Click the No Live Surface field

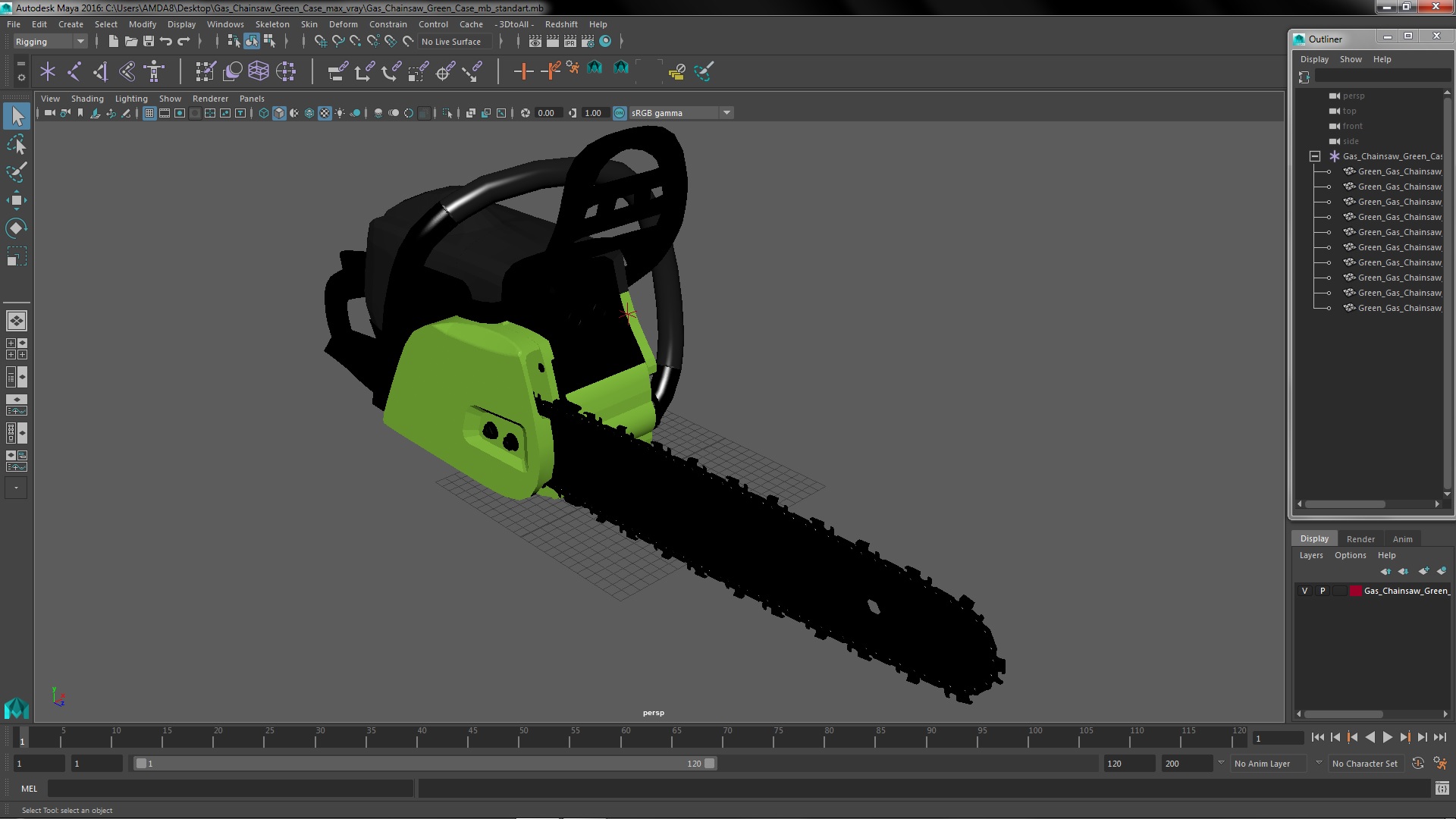(x=452, y=42)
